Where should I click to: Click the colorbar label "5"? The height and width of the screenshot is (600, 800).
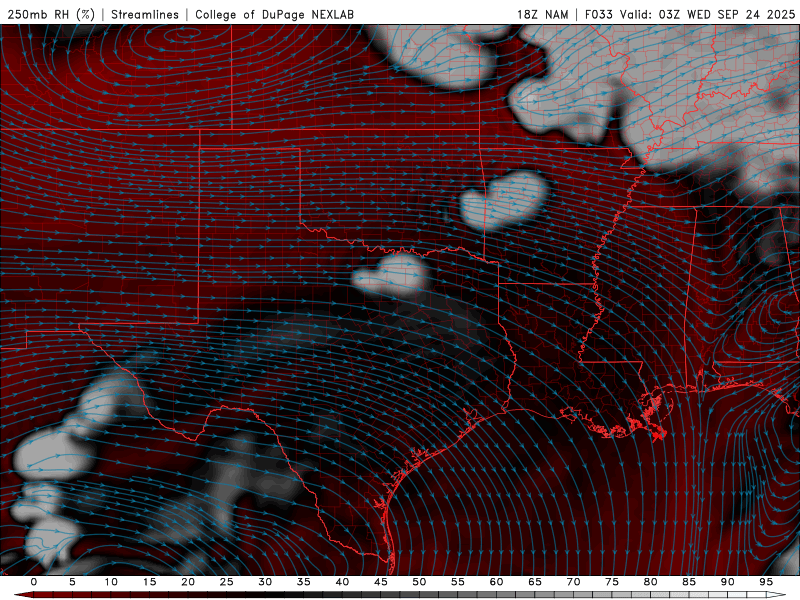72,582
